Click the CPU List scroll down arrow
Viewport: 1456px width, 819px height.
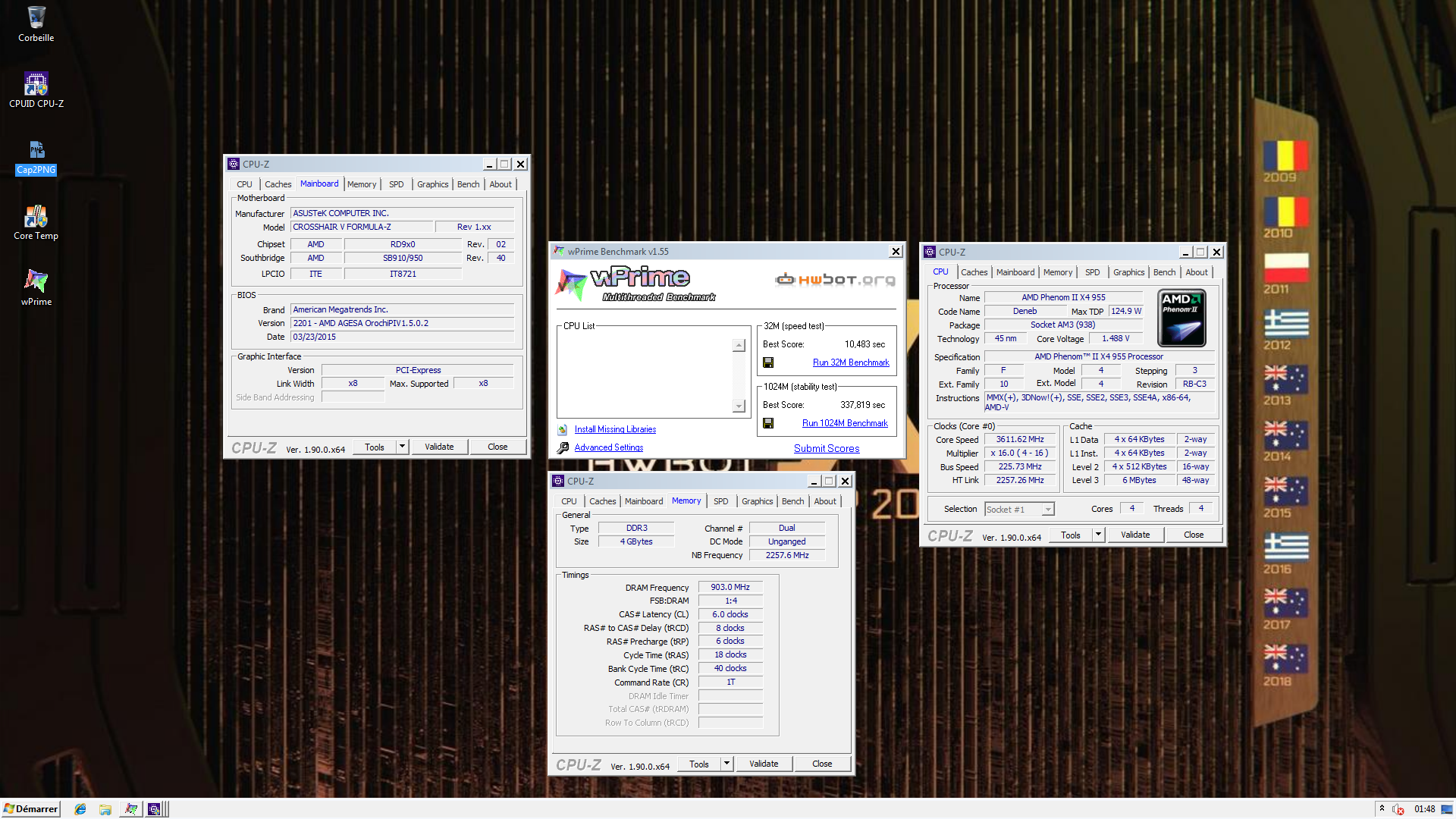point(739,406)
